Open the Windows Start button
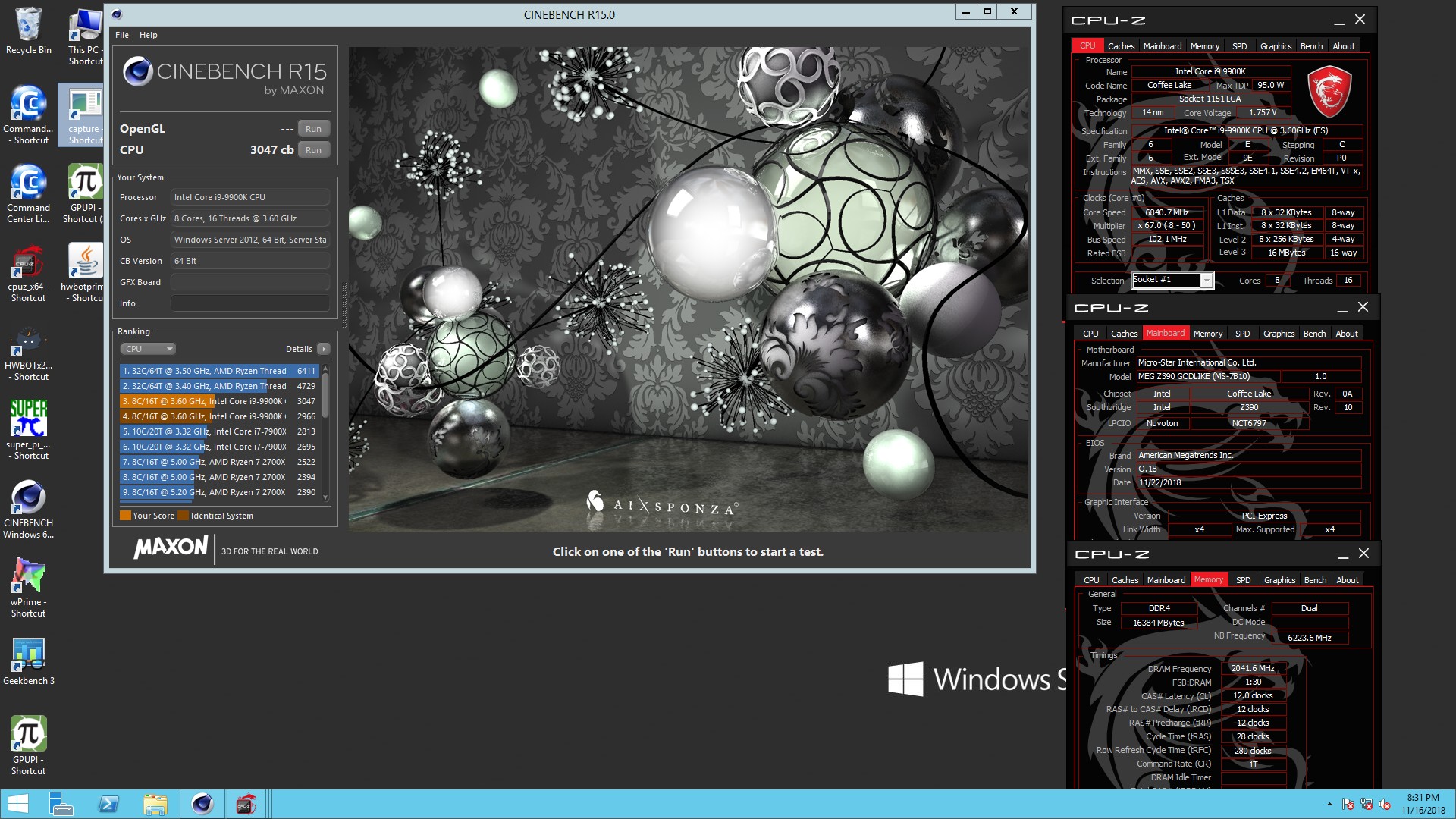 pos(18,804)
